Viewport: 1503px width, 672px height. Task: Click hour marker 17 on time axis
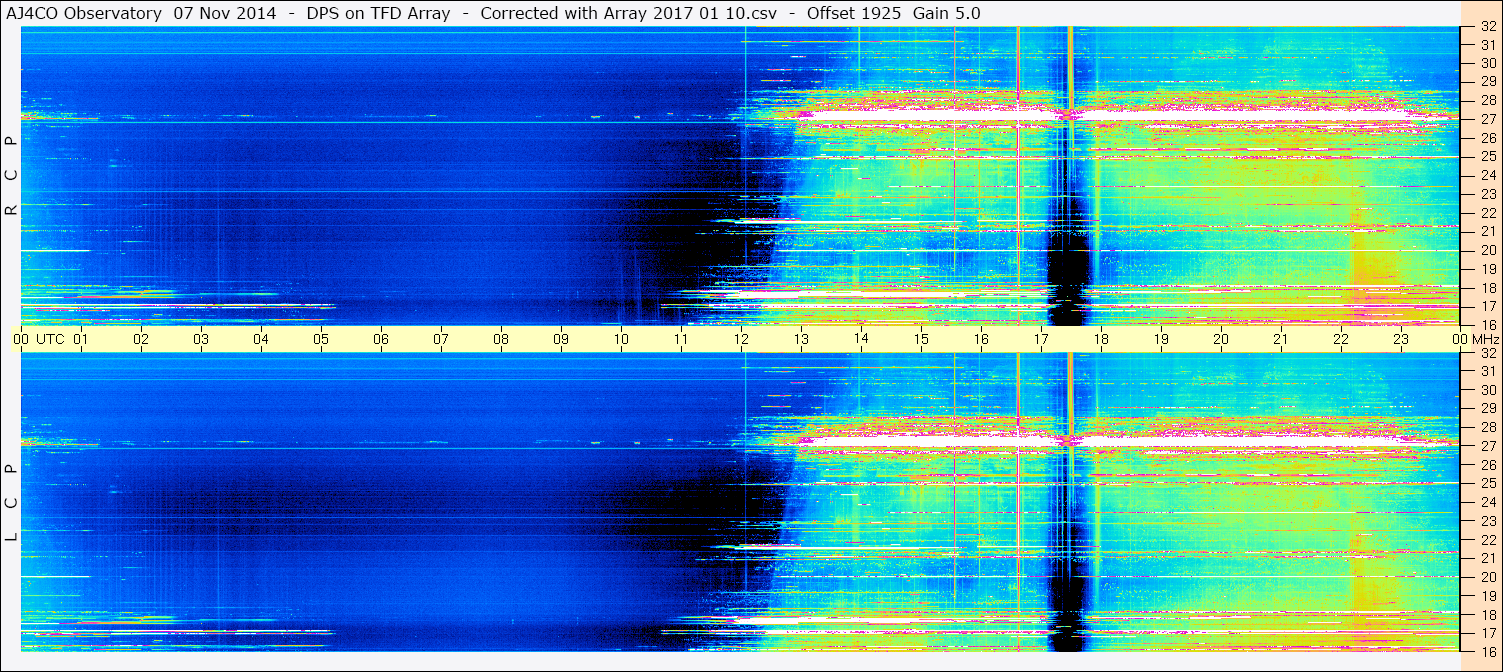point(1041,339)
